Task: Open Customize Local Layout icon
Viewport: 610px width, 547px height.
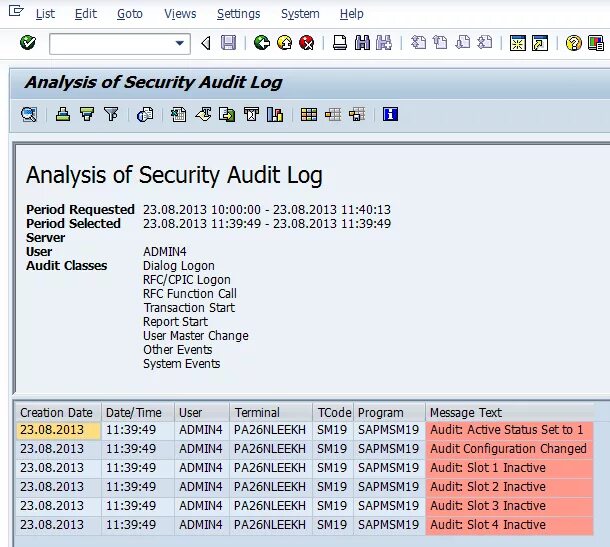Action: coord(596,43)
